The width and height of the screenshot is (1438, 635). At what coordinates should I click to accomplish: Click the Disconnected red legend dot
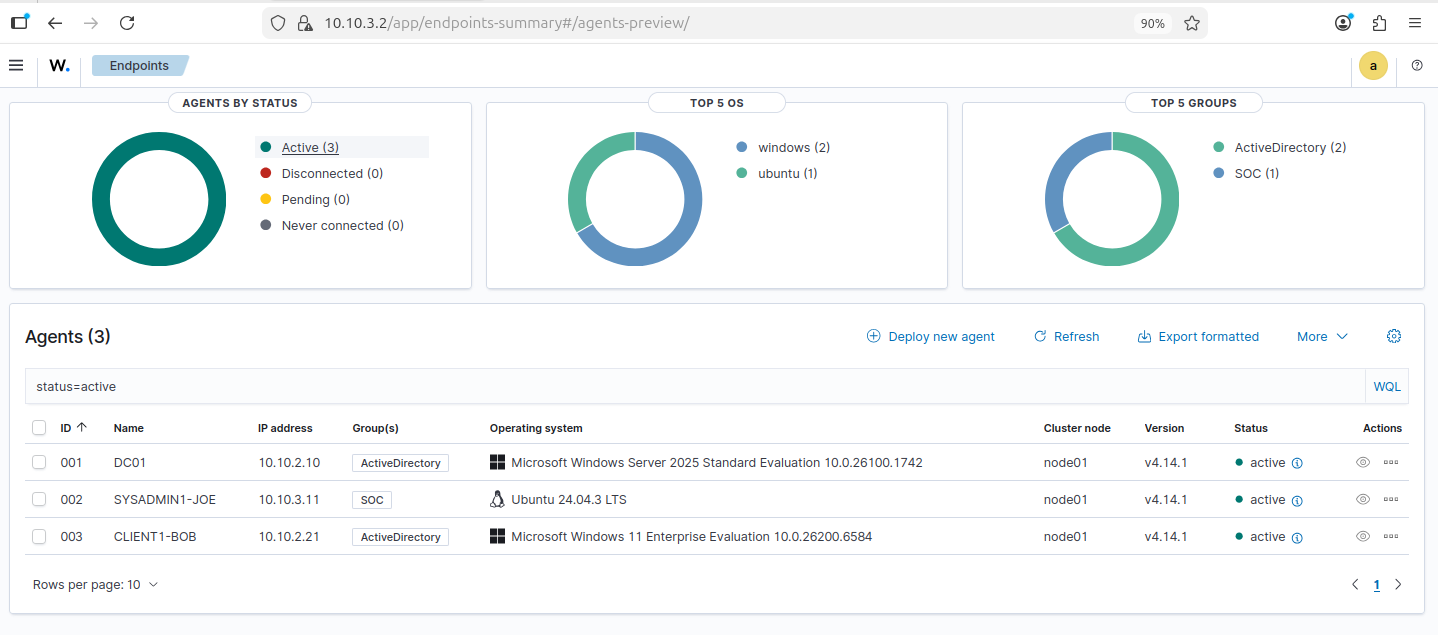pyautogui.click(x=266, y=174)
